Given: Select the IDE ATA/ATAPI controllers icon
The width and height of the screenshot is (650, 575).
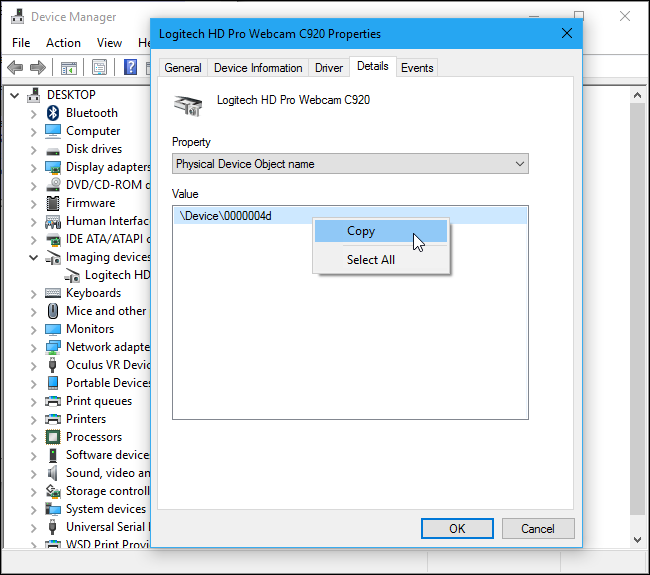Looking at the screenshot, I should click(53, 239).
